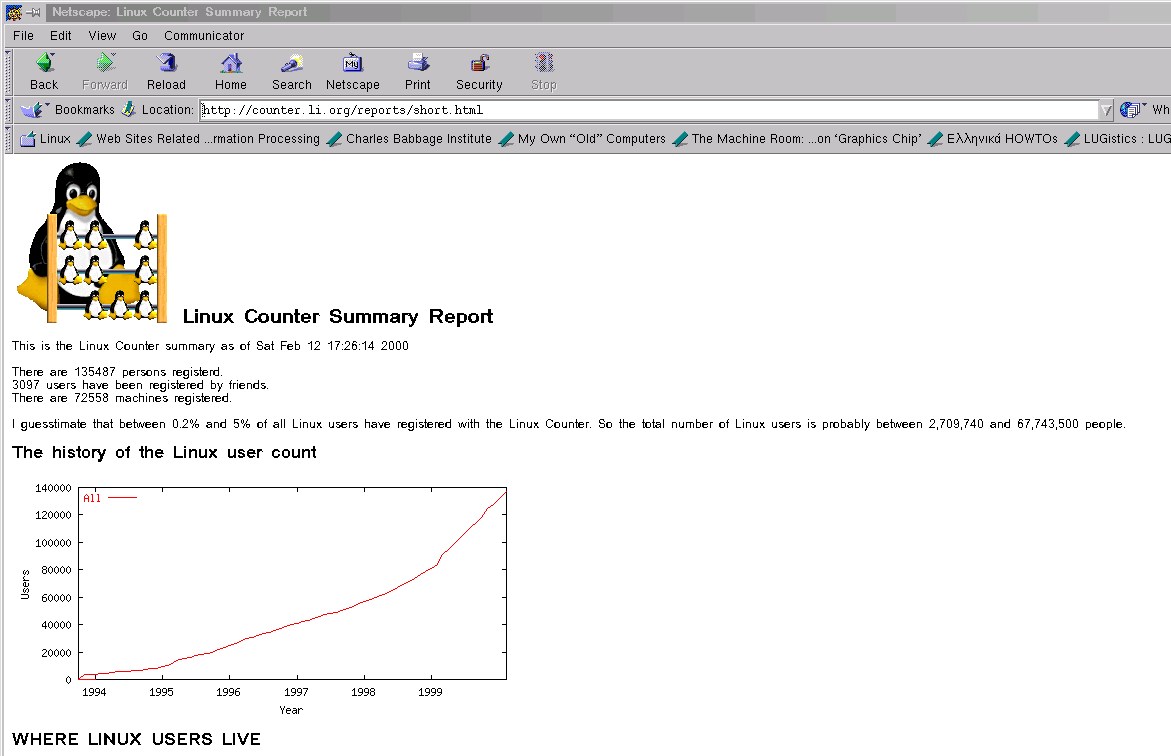The width and height of the screenshot is (1171, 756).
Task: Open Charles Babbage Institute bookmark
Action: click(x=410, y=139)
